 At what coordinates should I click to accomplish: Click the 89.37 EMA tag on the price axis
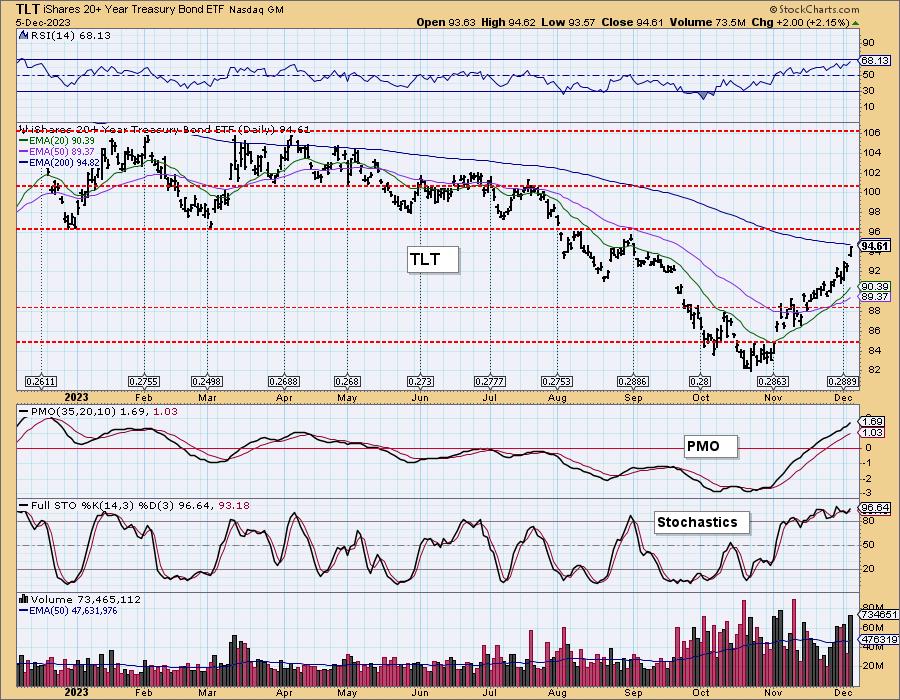click(875, 297)
